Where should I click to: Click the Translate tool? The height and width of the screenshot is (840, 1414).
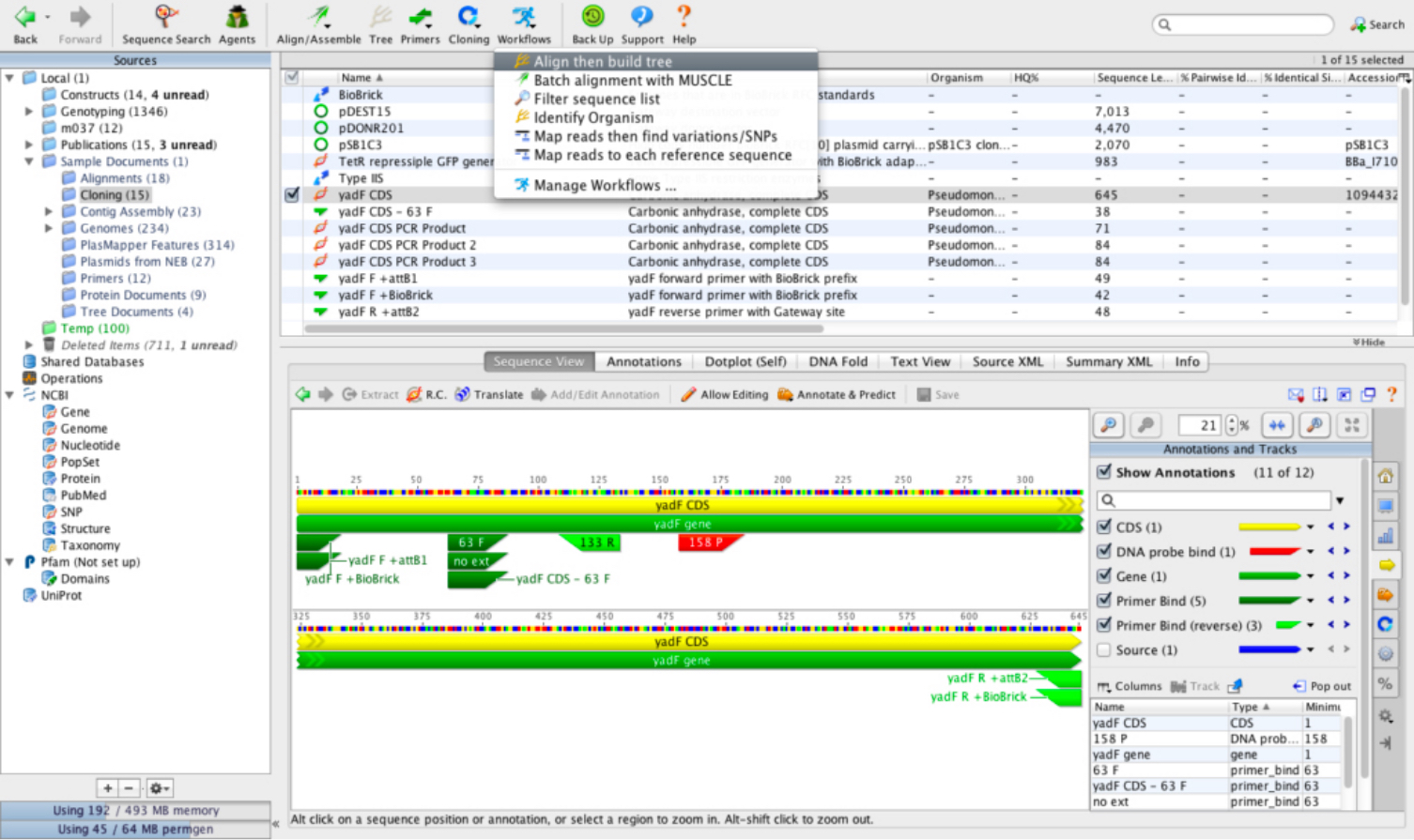tap(489, 395)
